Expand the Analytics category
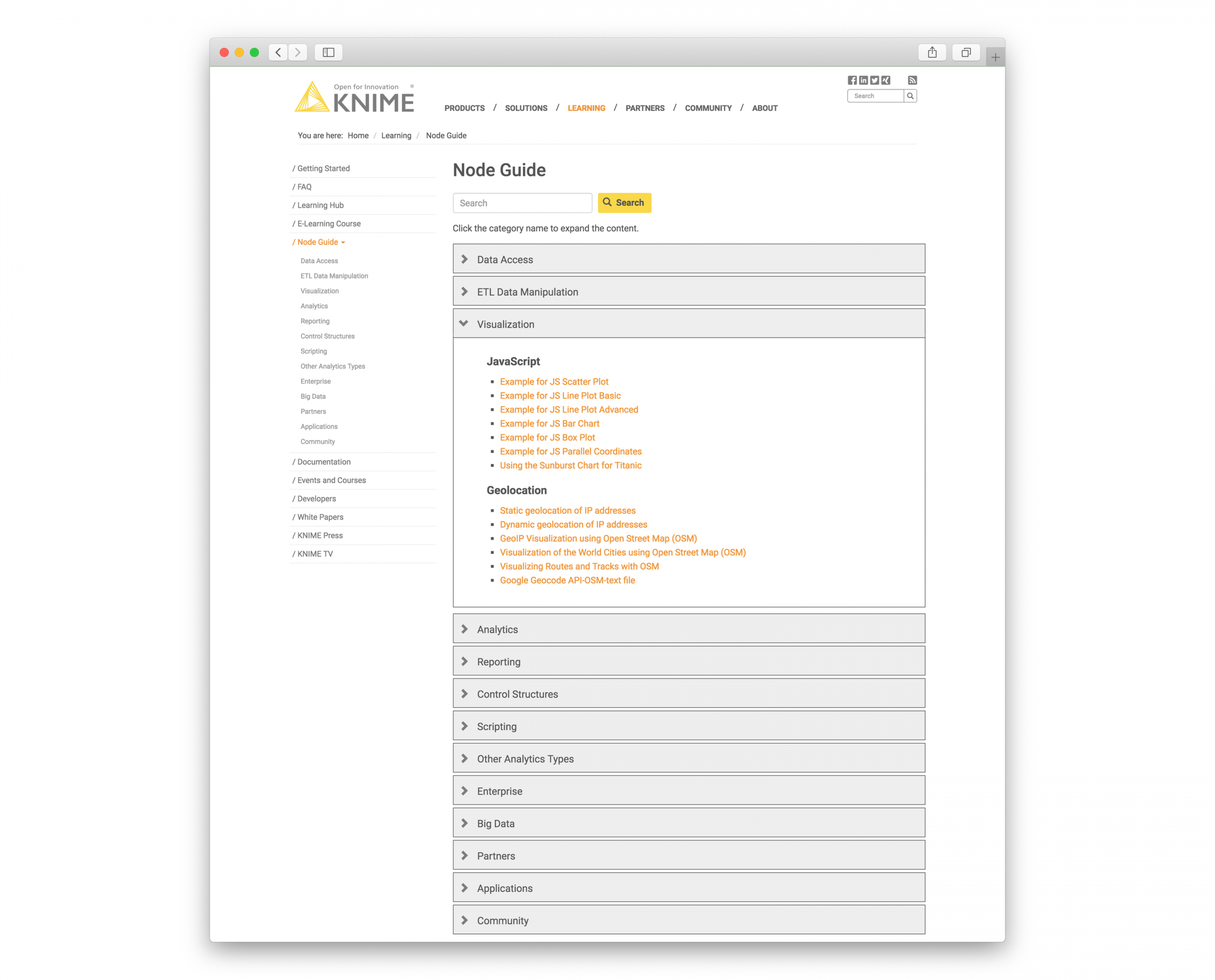Screen dimensions: 1215x980 pos(688,629)
